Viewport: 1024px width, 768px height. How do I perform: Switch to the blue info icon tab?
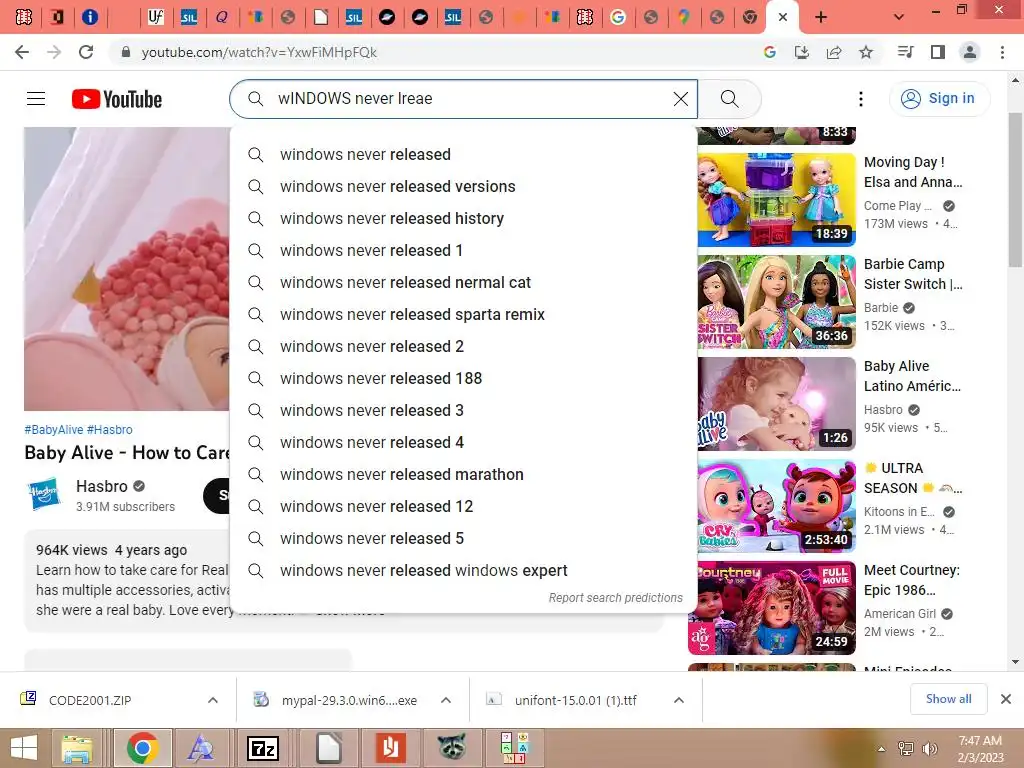pos(90,17)
